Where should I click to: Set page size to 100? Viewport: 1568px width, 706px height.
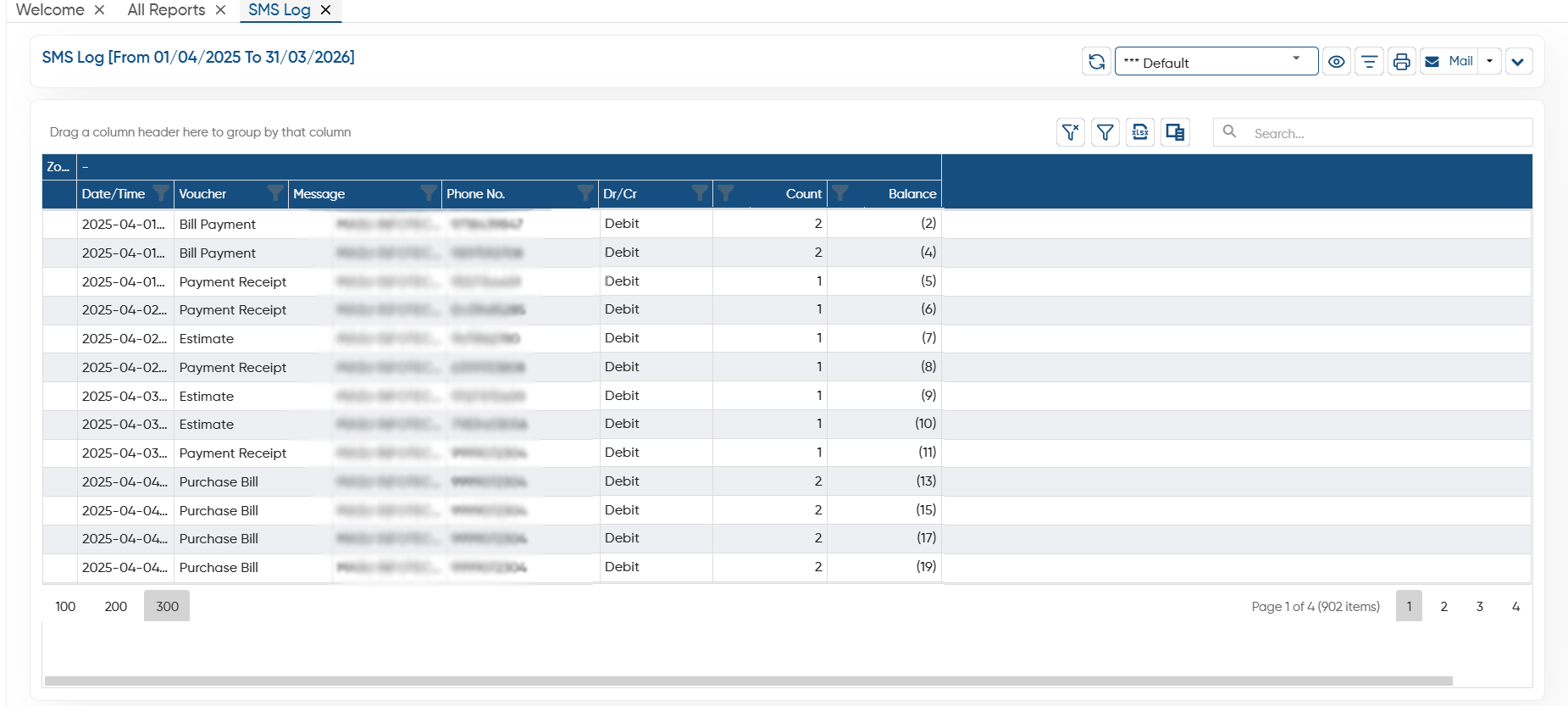click(x=65, y=607)
